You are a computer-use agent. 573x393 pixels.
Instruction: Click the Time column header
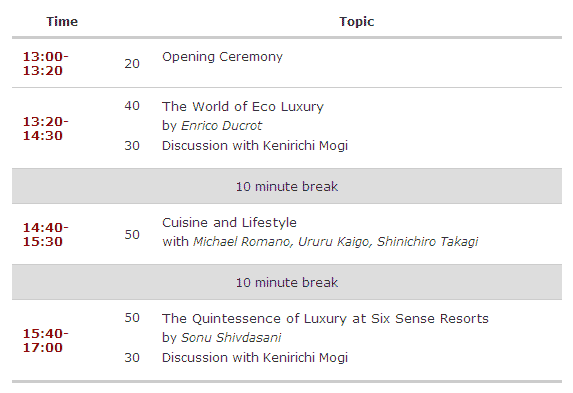pyautogui.click(x=62, y=22)
